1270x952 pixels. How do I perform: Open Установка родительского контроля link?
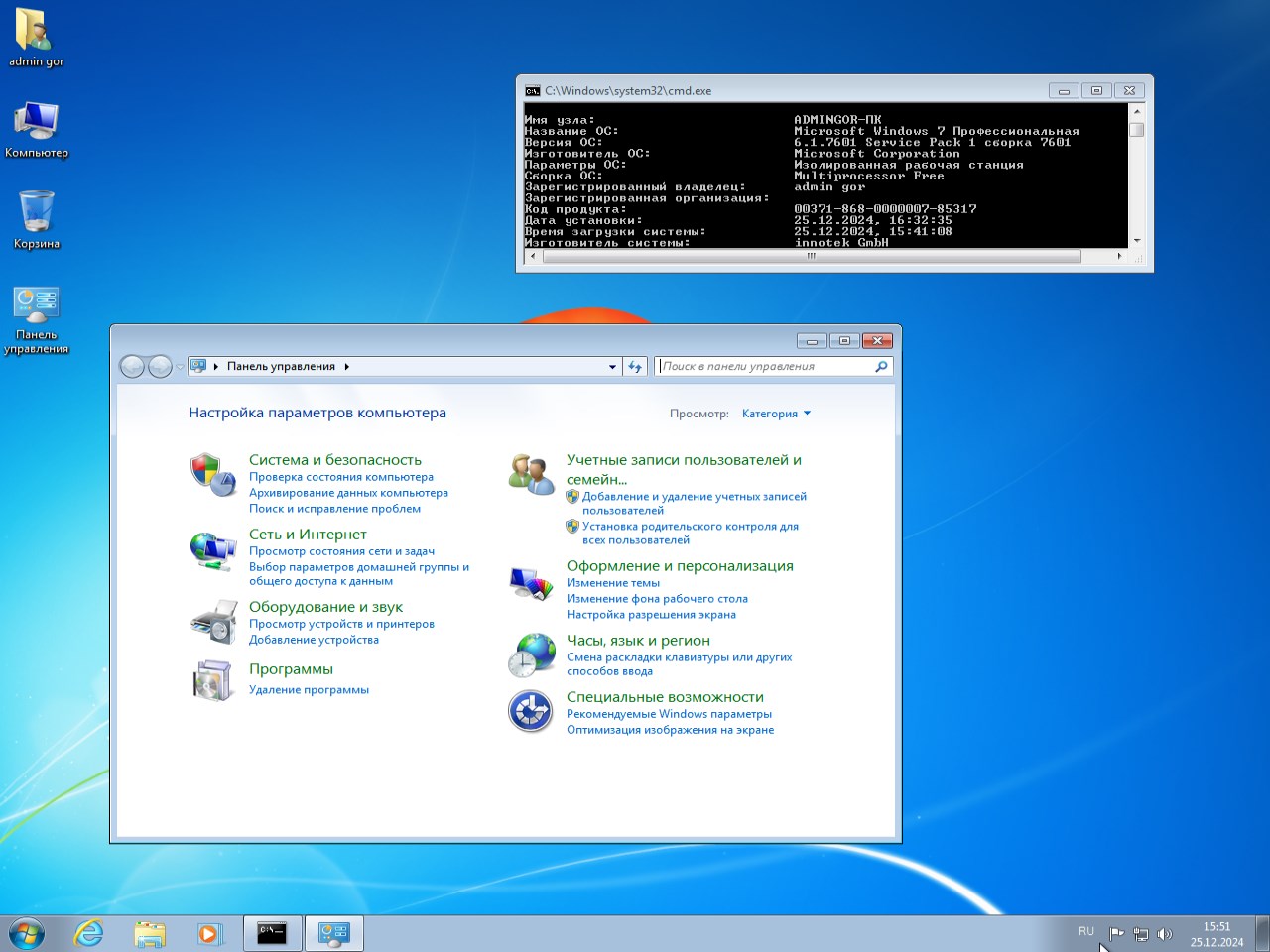(x=691, y=534)
